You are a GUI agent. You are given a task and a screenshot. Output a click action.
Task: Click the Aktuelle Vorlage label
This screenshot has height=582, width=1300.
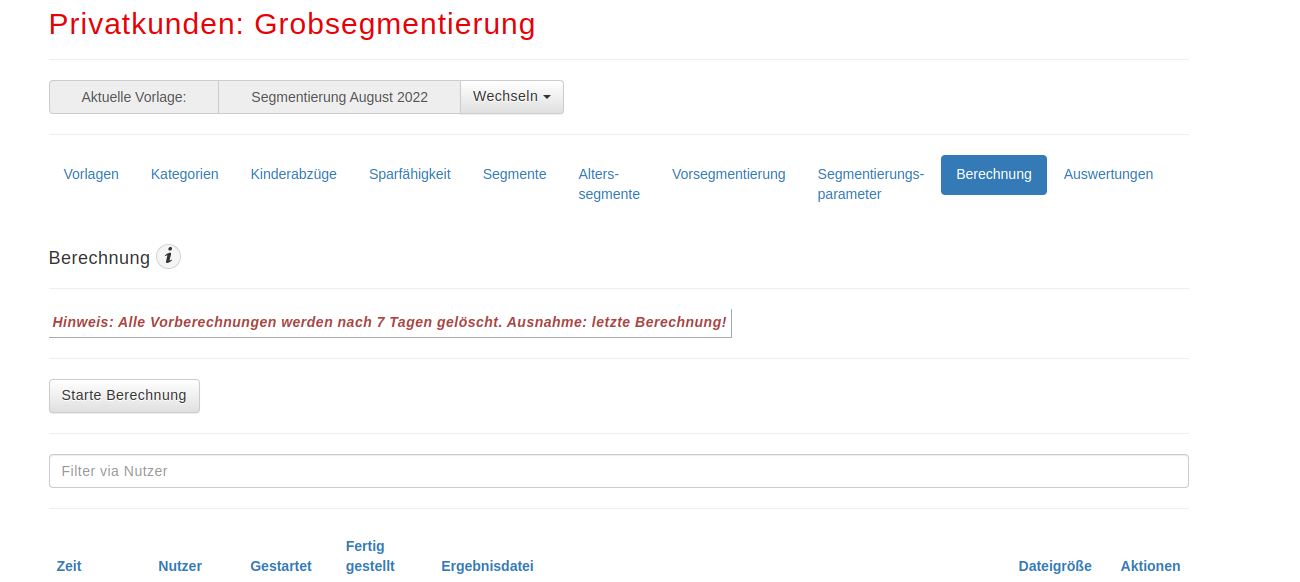pos(134,97)
